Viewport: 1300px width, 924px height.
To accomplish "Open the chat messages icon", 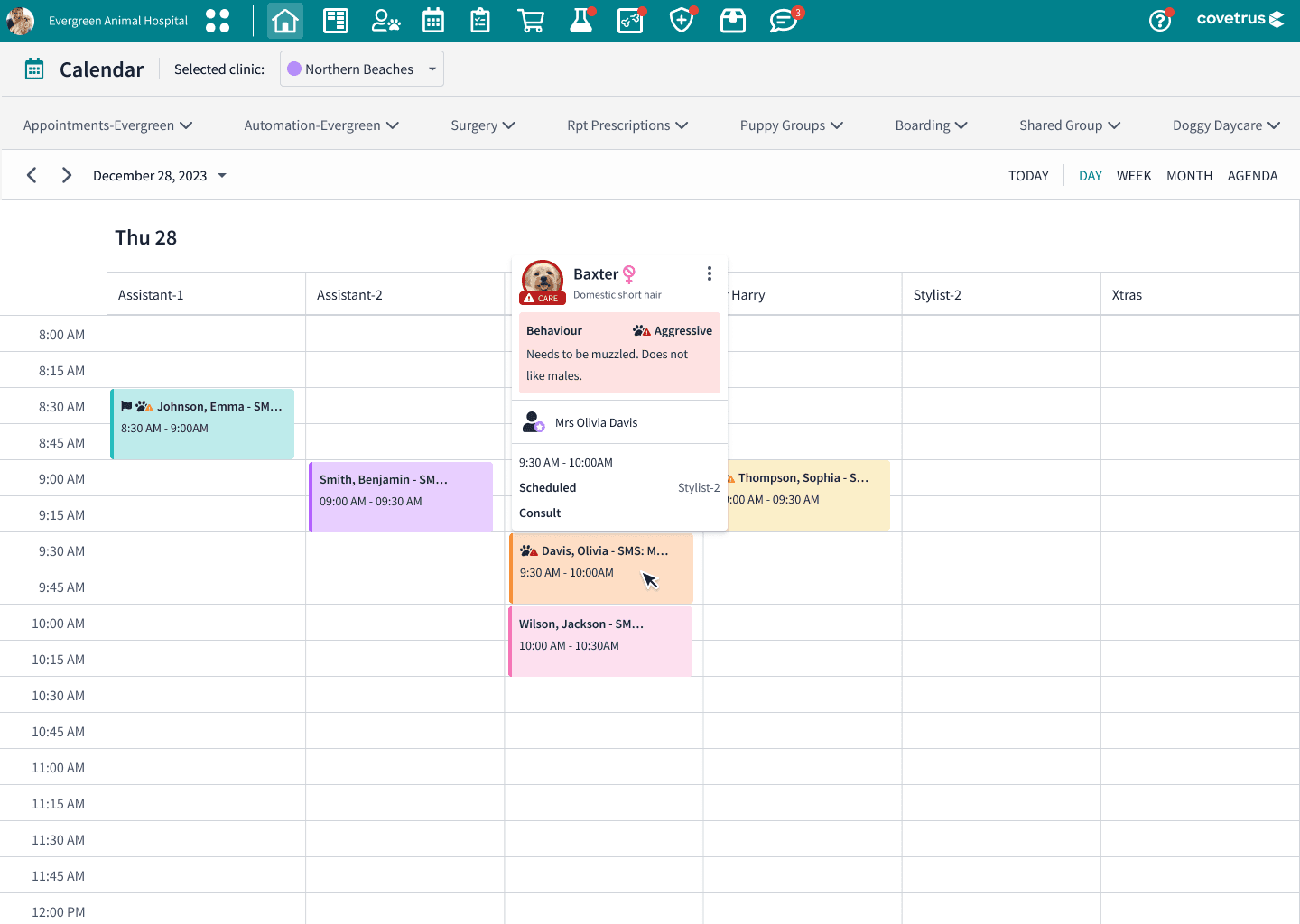I will coord(785,20).
